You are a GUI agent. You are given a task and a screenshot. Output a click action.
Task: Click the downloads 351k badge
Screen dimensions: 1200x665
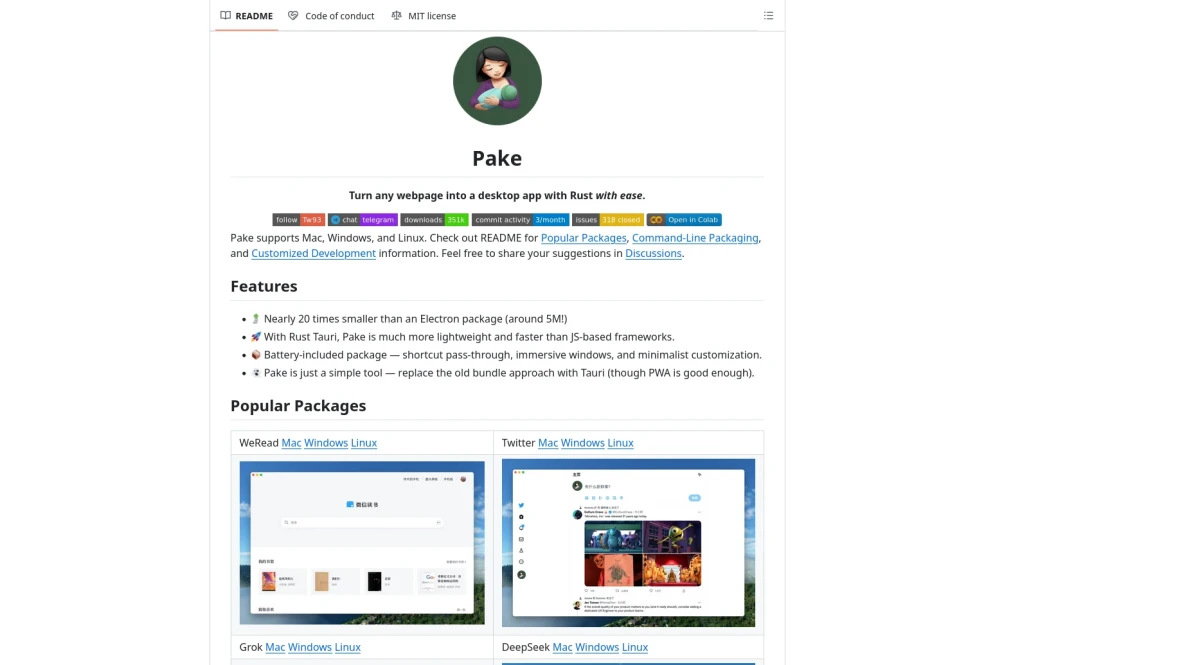tap(434, 220)
